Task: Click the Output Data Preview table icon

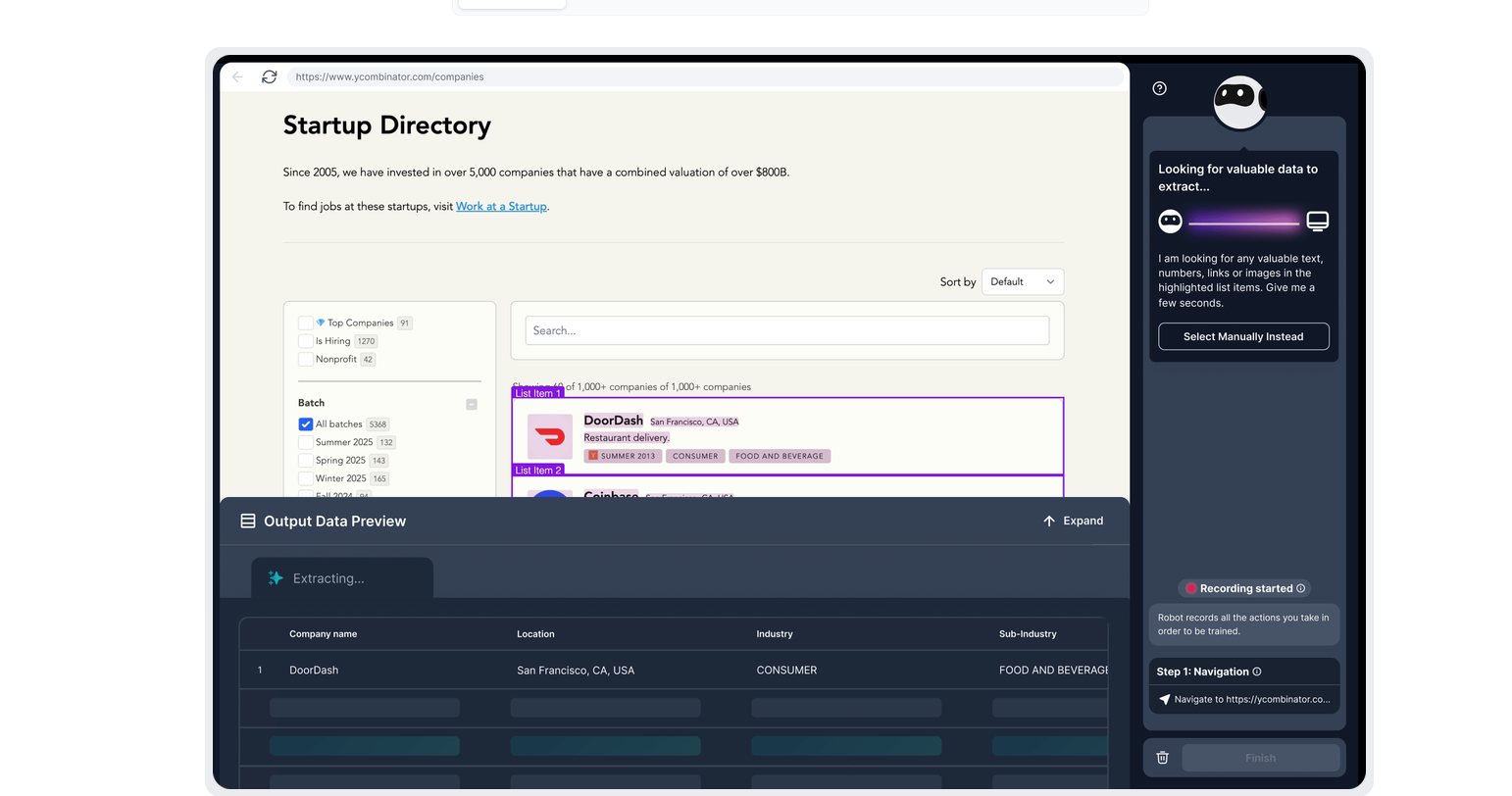Action: pos(248,522)
